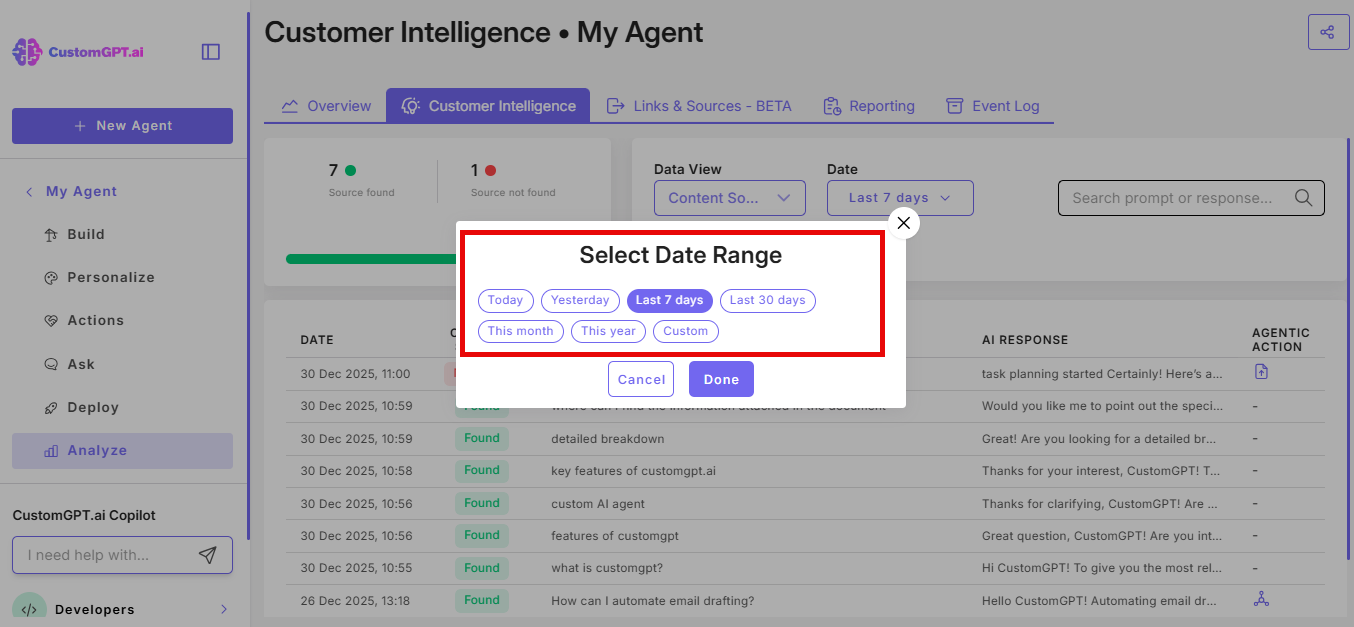Collapse the sidebar panel icon
The width and height of the screenshot is (1354, 627).
pos(211,52)
